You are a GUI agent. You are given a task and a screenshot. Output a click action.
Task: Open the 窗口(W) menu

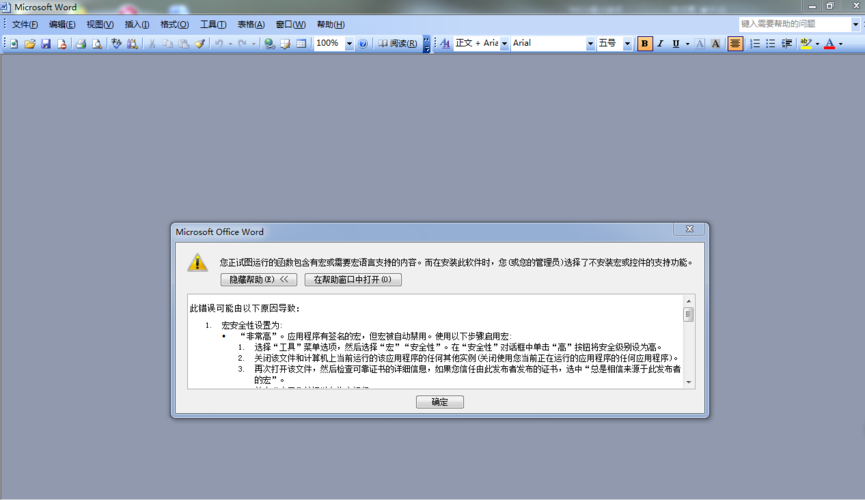tap(291, 24)
